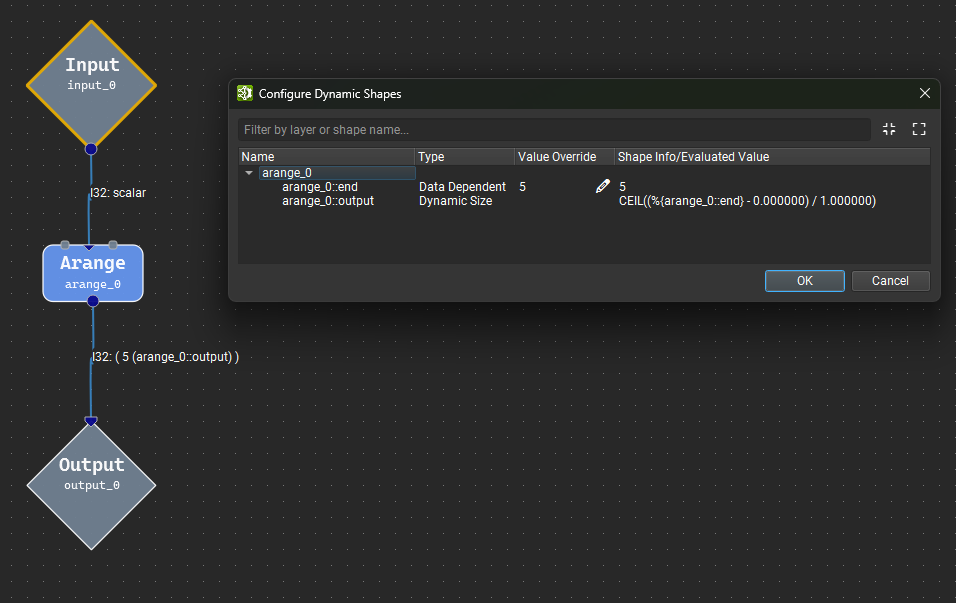Viewport: 956px width, 603px height.
Task: Click the Arange node's bottom output port
Action: coord(93,301)
